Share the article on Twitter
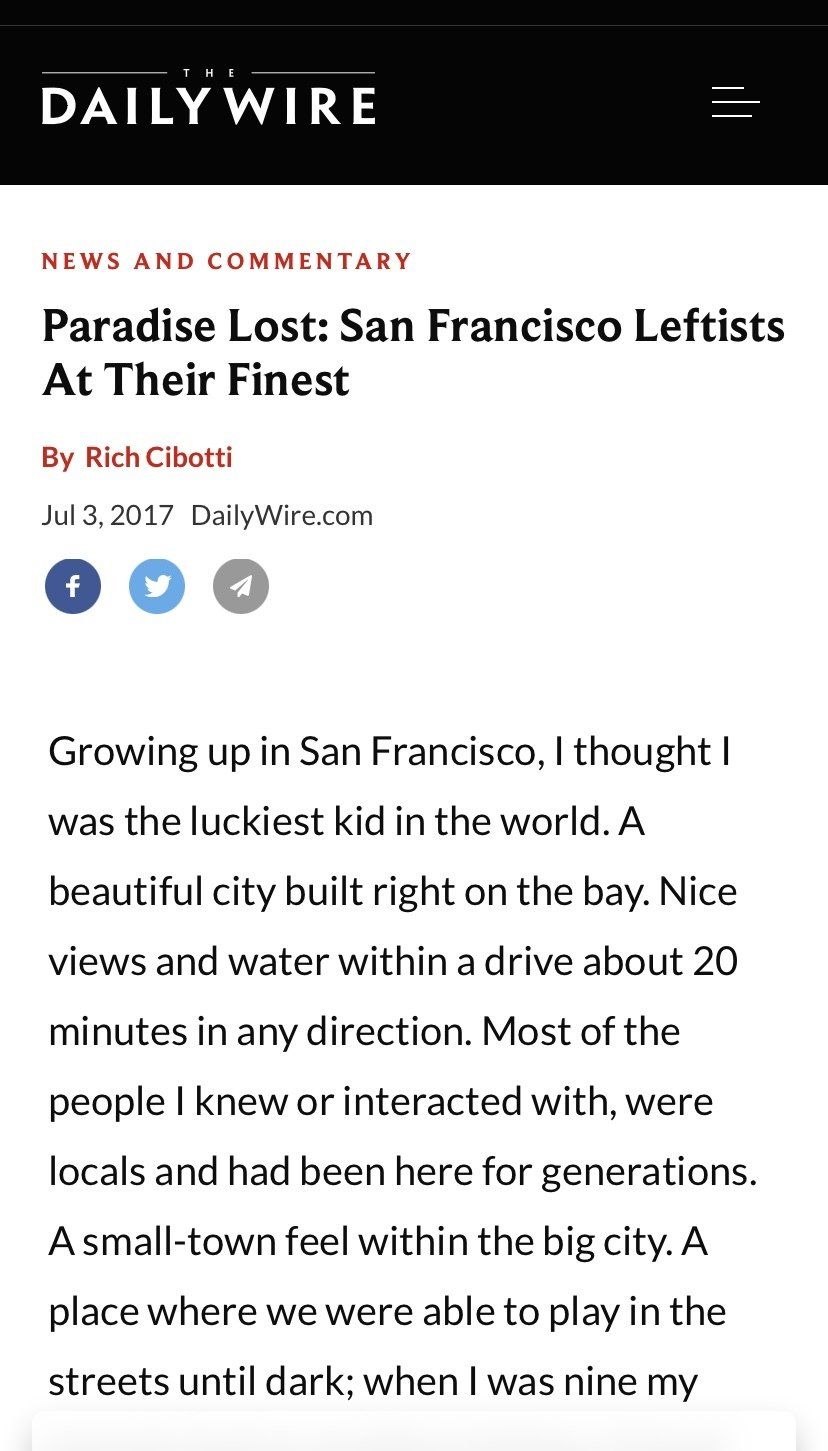This screenshot has height=1451, width=828. click(x=157, y=586)
